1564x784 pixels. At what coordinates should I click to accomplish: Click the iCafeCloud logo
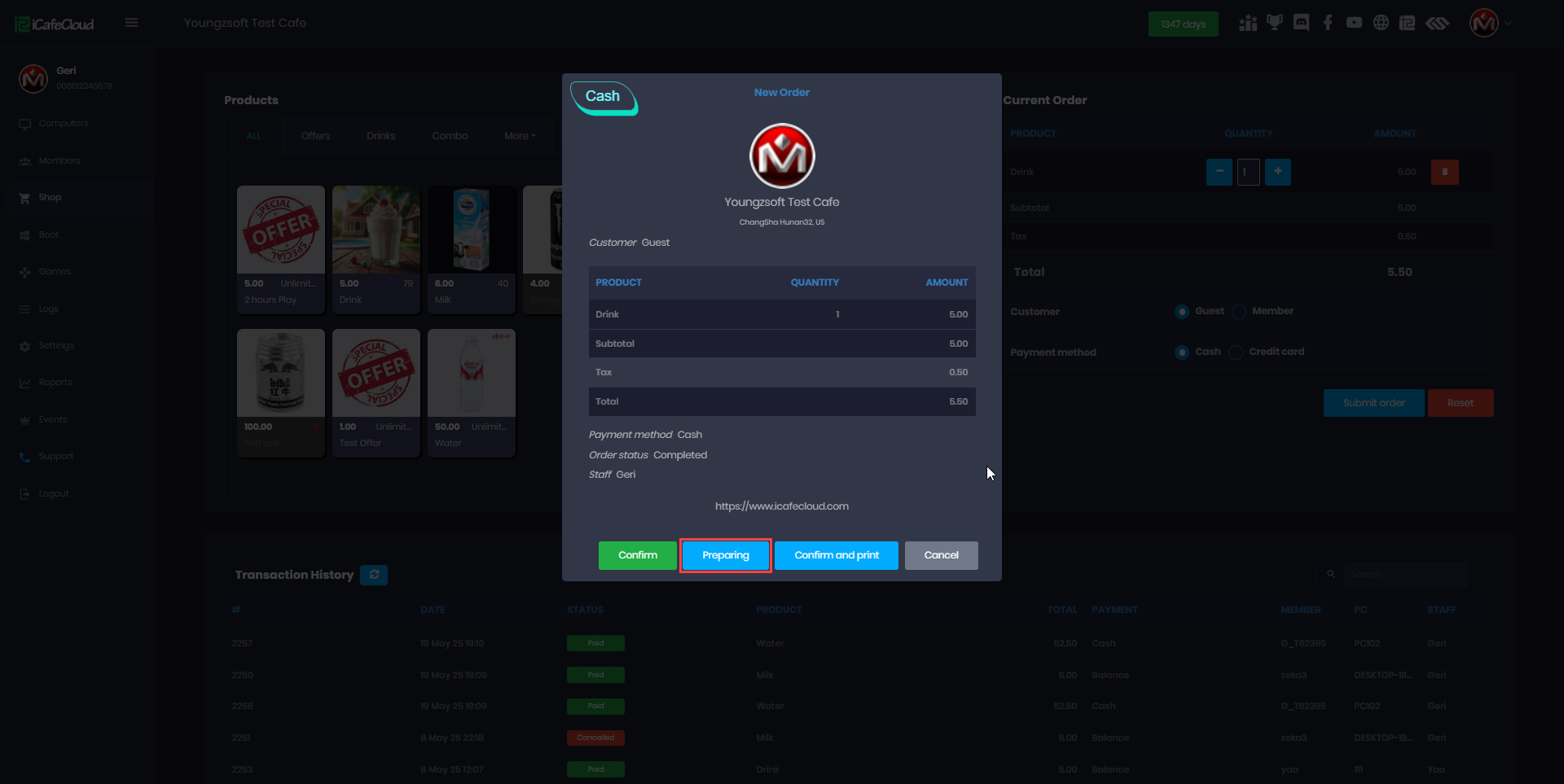pyautogui.click(x=55, y=24)
